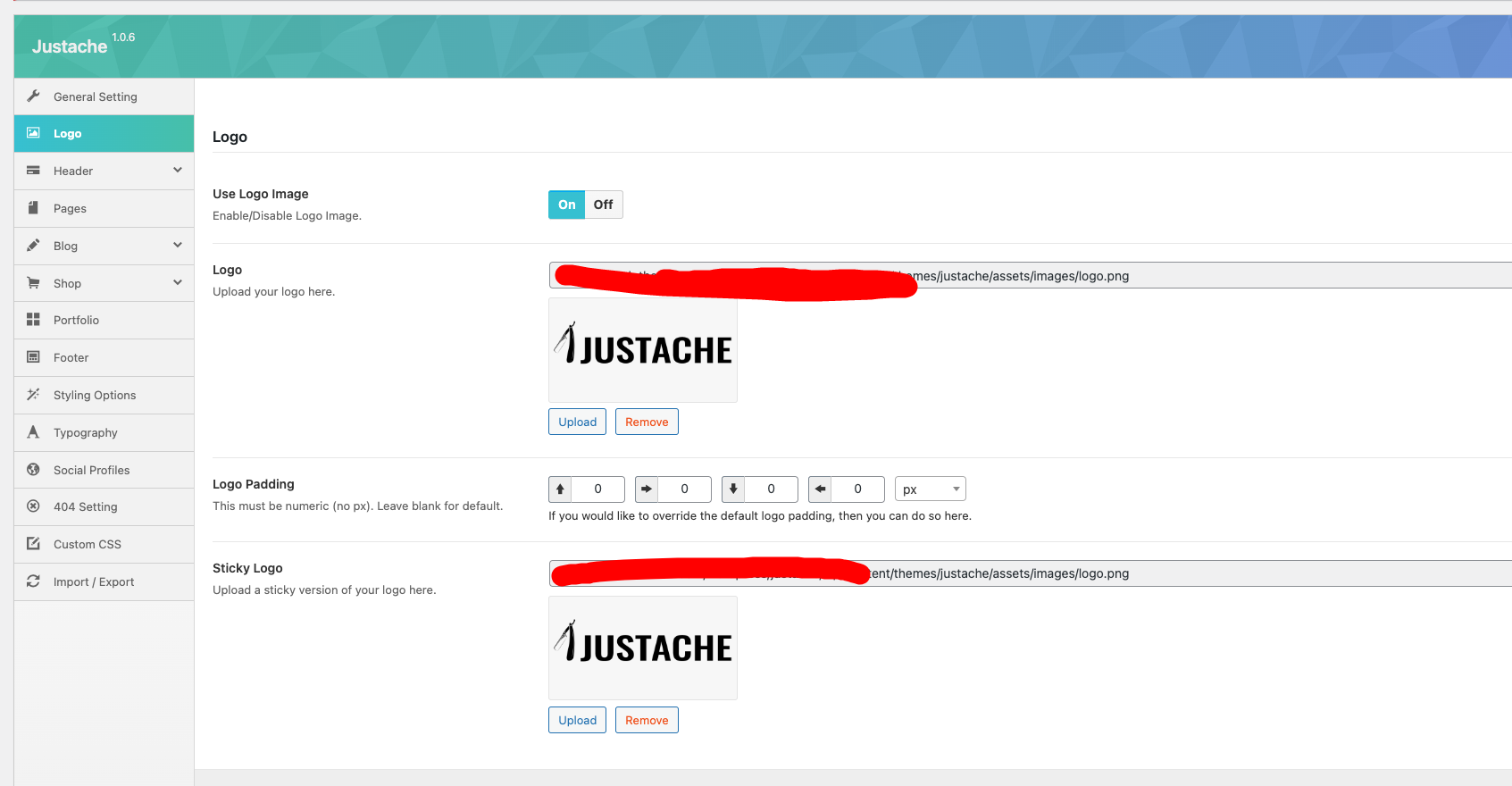Turn Use Logo Image Off
The height and width of the screenshot is (786, 1512).
[x=604, y=205]
